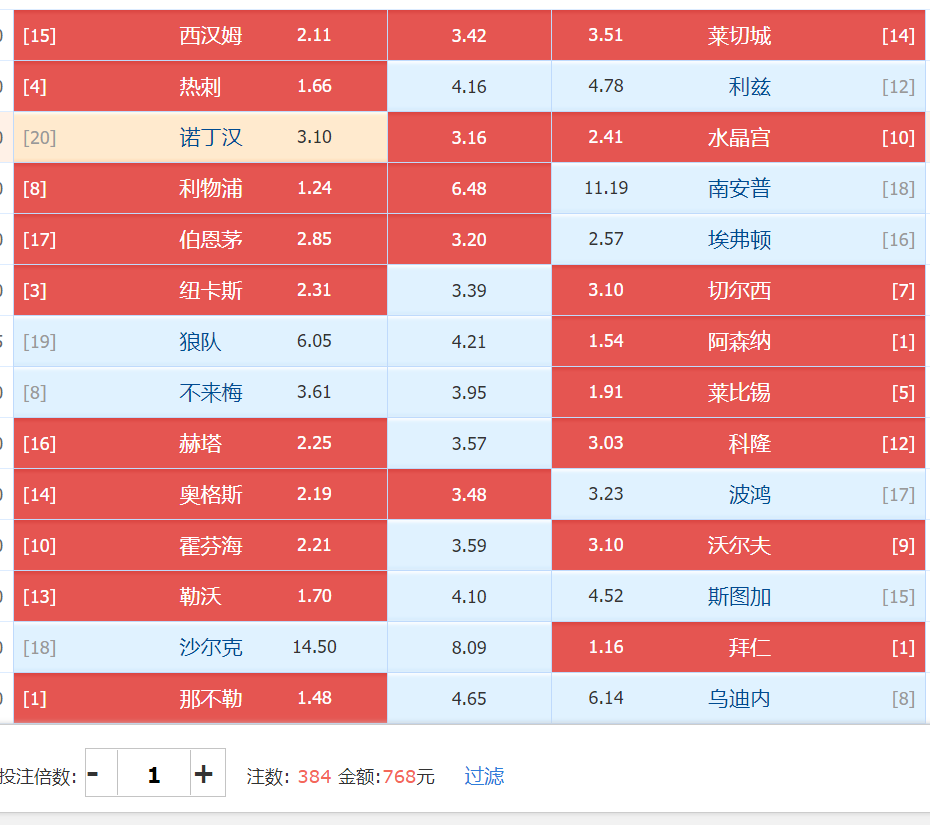Unselect 科隆 away win at 3.03
This screenshot has height=825, width=930.
[738, 444]
